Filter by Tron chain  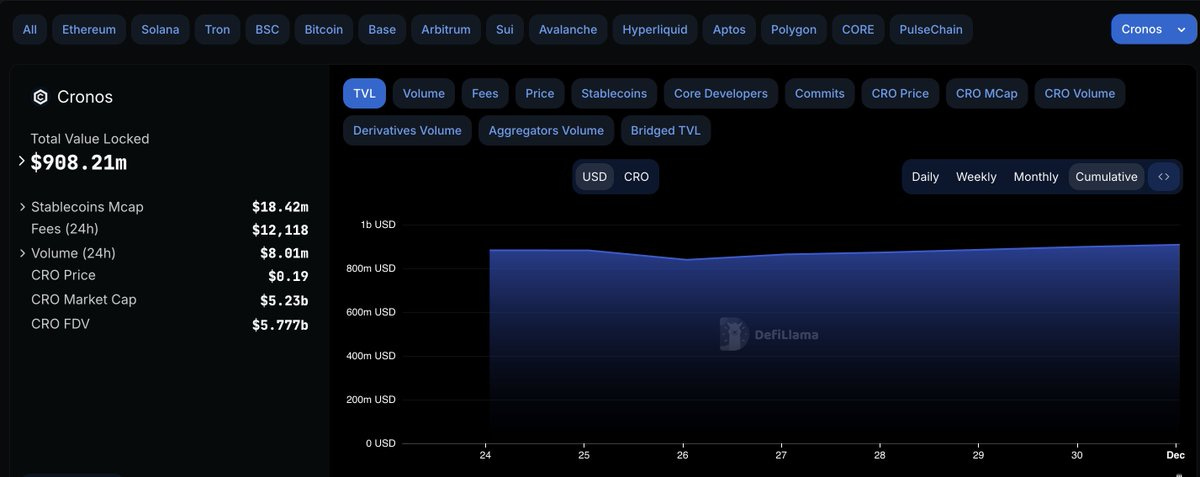tap(217, 29)
